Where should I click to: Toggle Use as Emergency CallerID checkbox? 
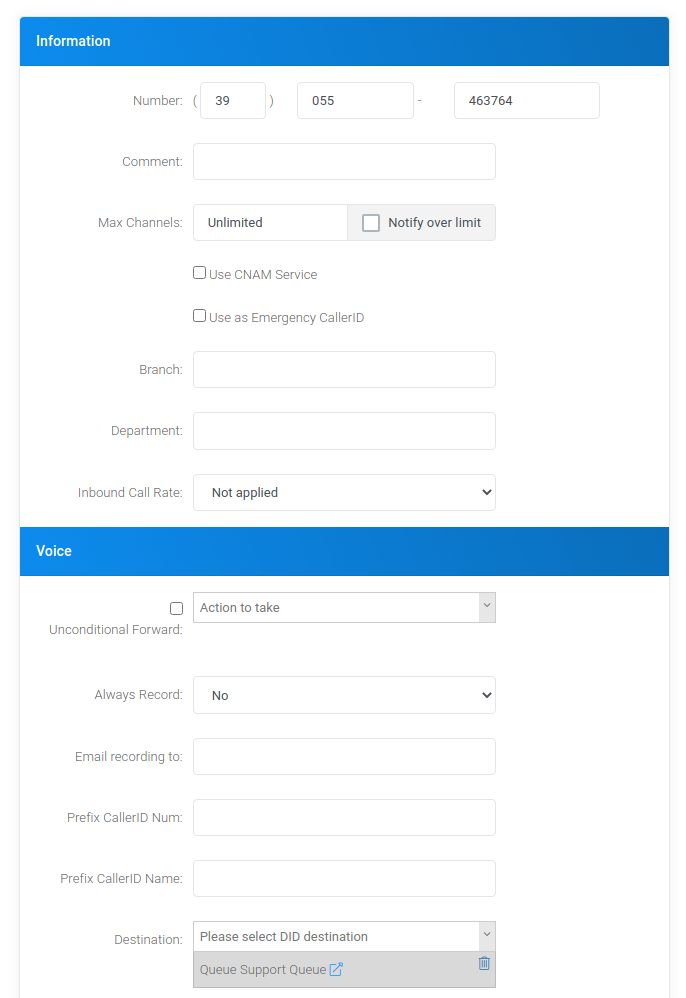click(199, 316)
